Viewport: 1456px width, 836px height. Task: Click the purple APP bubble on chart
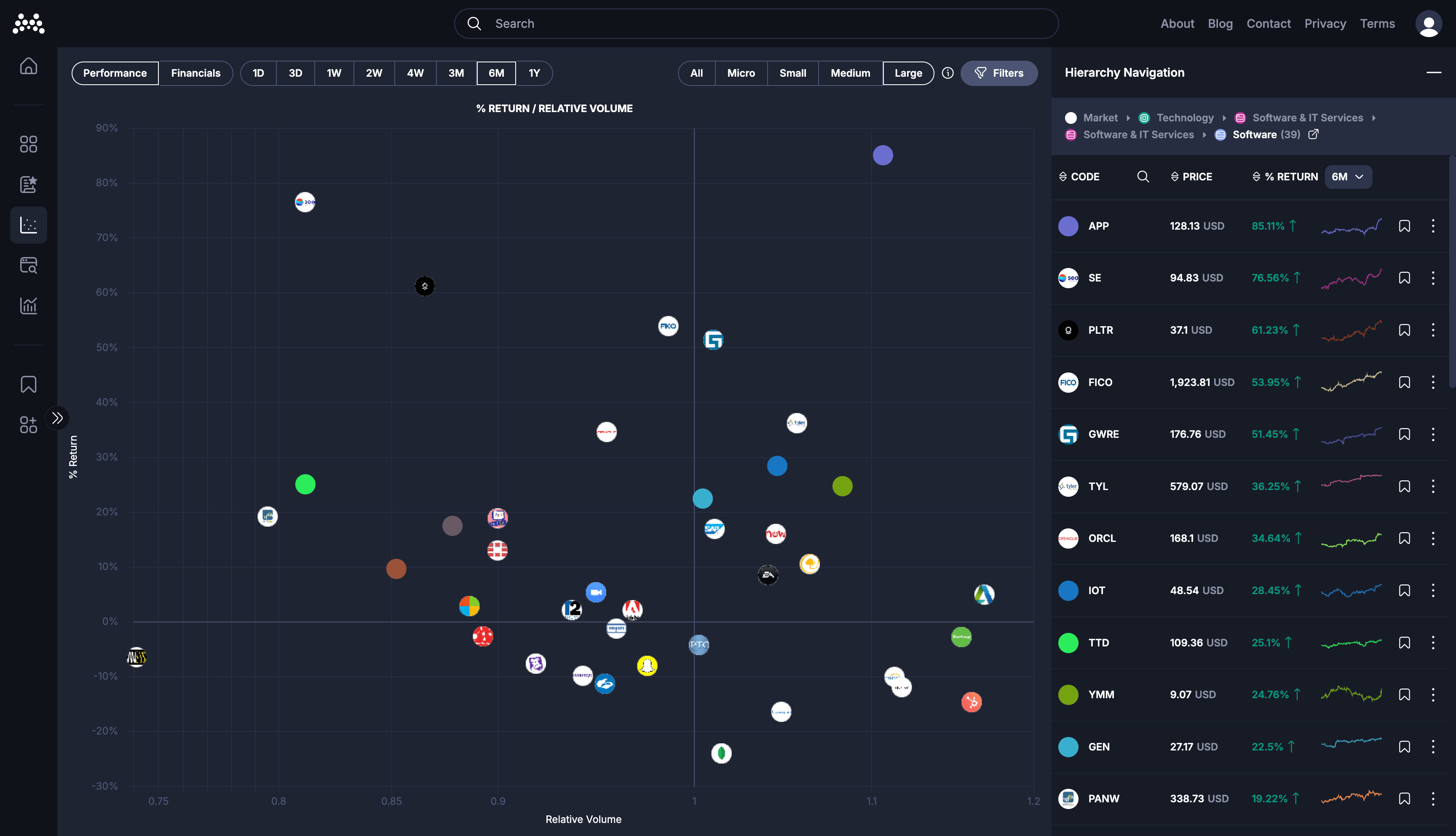point(883,155)
